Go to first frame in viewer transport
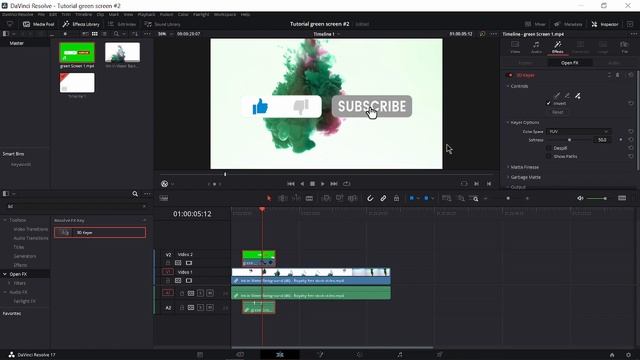 (291, 184)
